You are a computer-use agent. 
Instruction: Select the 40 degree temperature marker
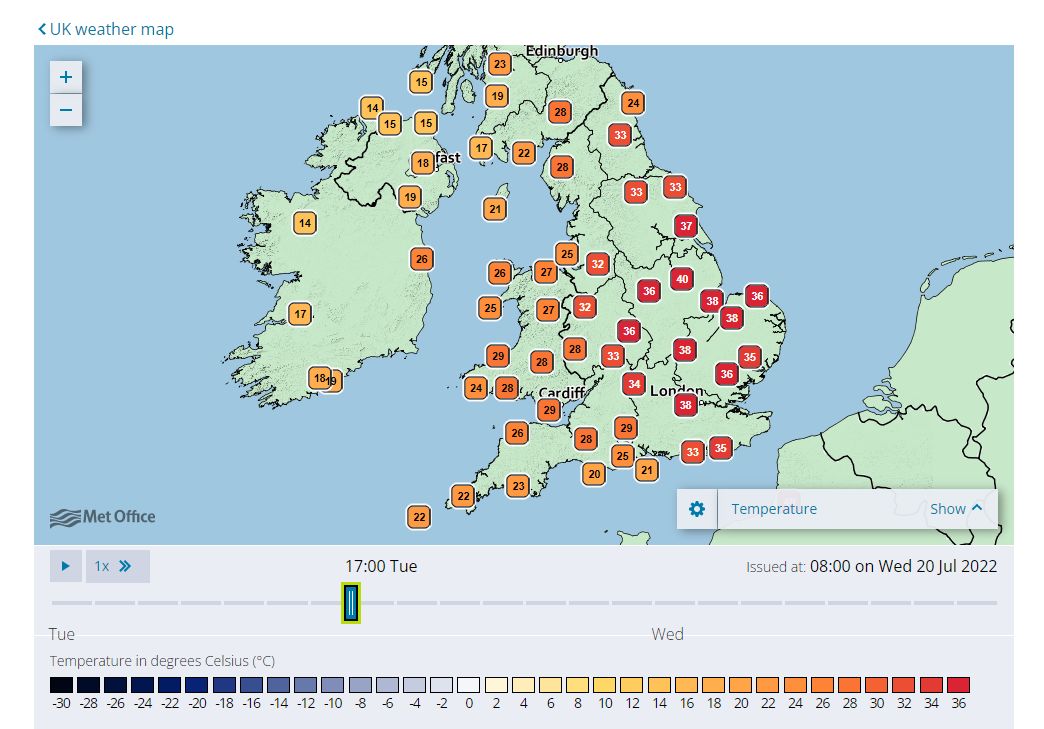point(682,279)
